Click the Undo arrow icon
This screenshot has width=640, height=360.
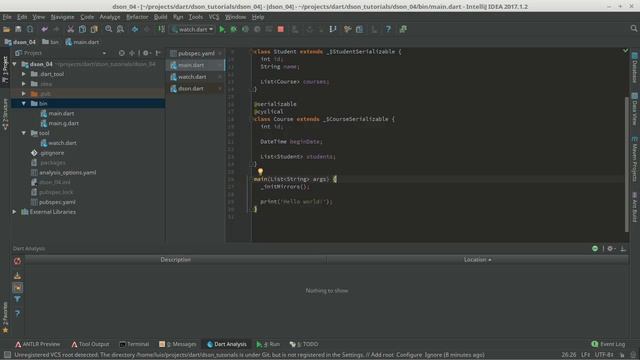(x=44, y=29)
